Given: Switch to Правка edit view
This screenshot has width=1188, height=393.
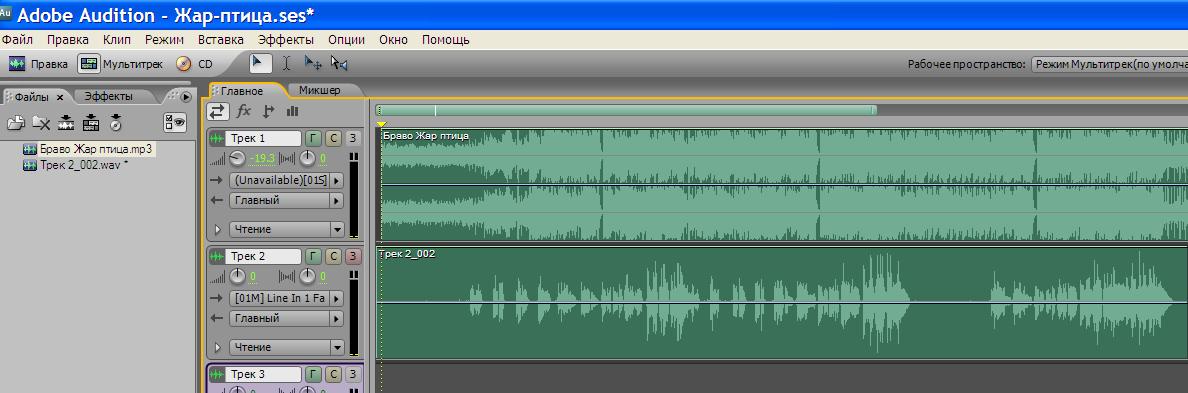Looking at the screenshot, I should 38,64.
